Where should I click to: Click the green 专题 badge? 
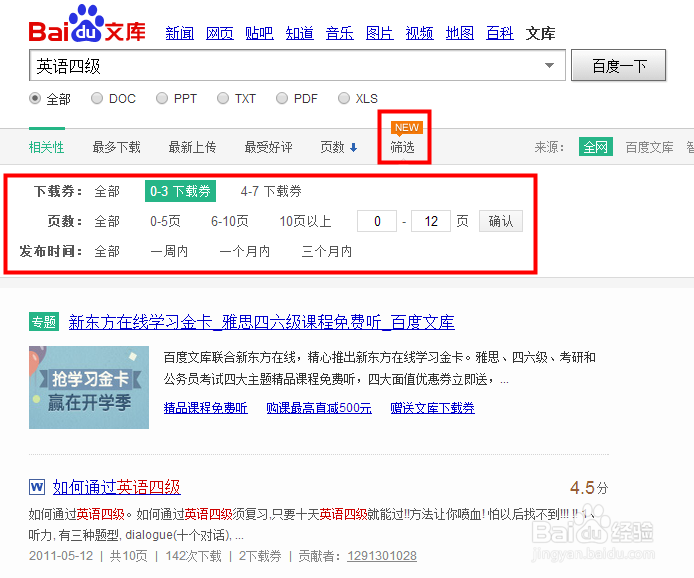[44, 321]
